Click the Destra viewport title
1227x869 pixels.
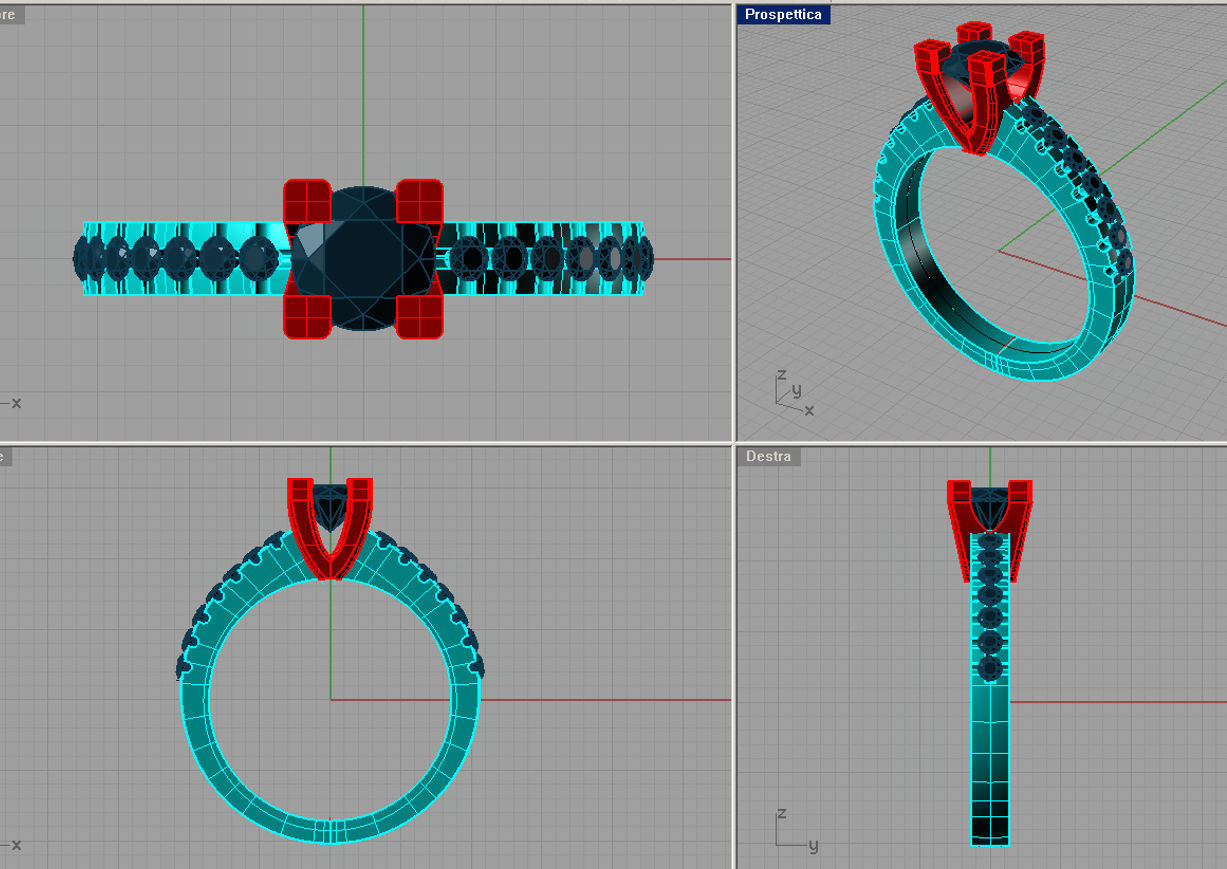[x=768, y=456]
